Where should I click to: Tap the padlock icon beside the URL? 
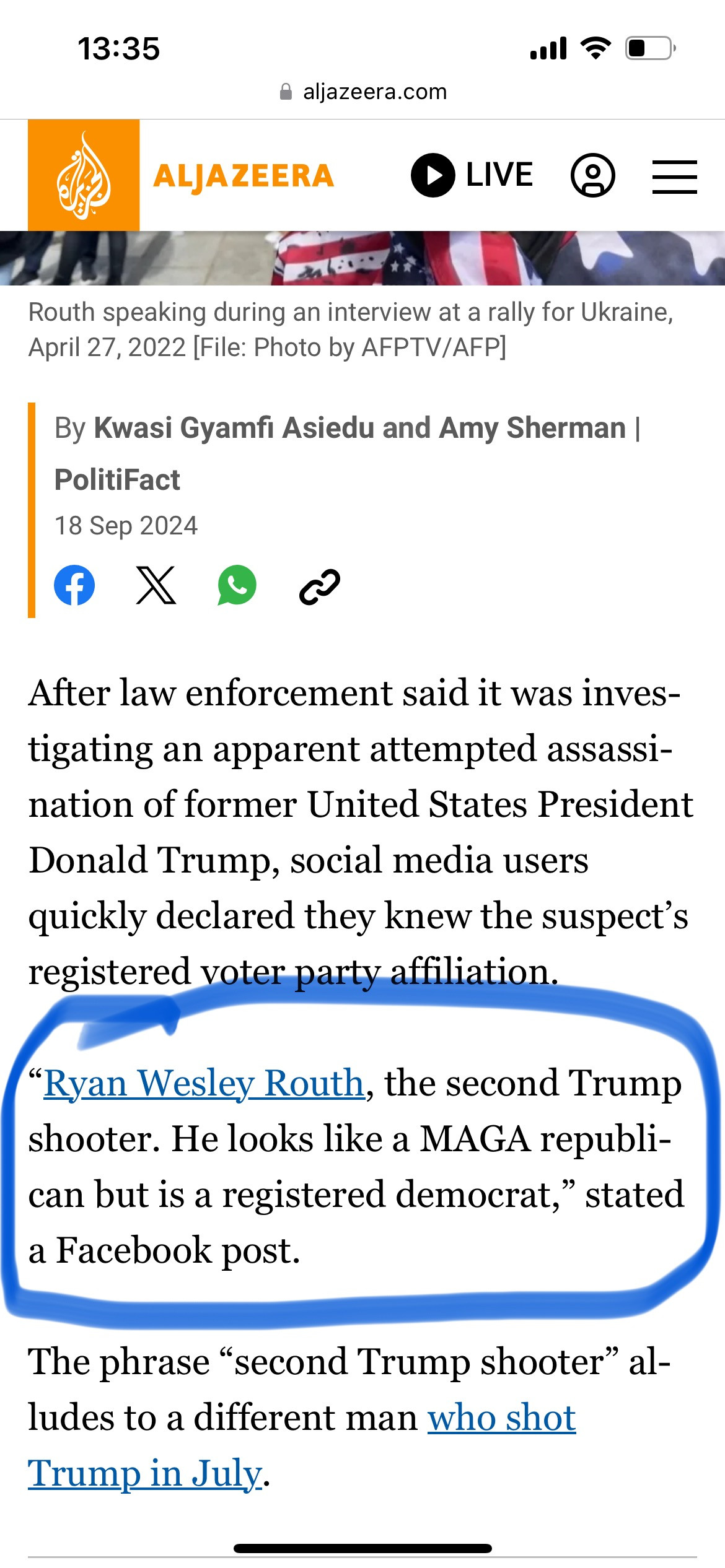[x=286, y=92]
